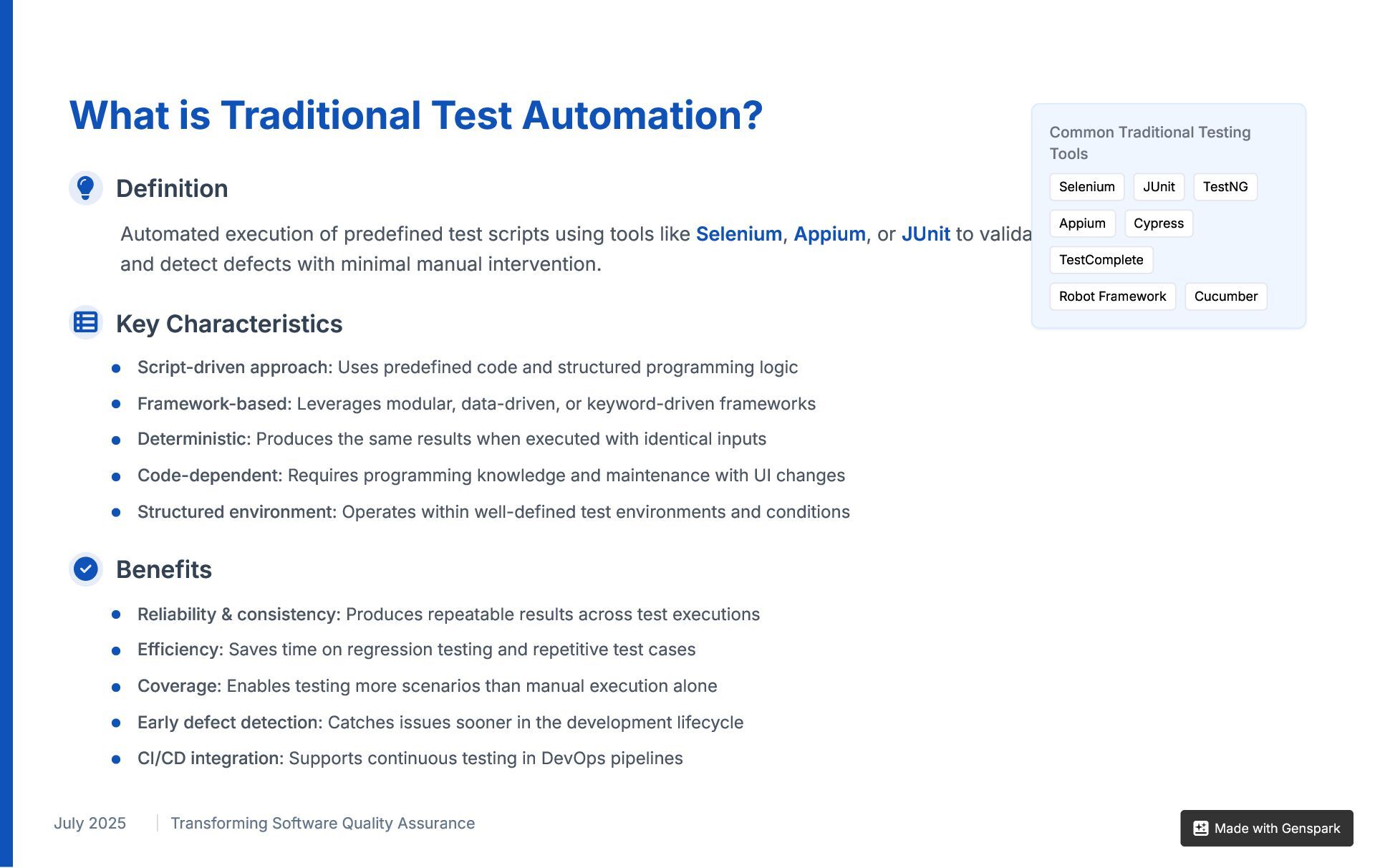Click the Genspark logo icon in badge
Screen dimensions: 1375x868
(1201, 829)
